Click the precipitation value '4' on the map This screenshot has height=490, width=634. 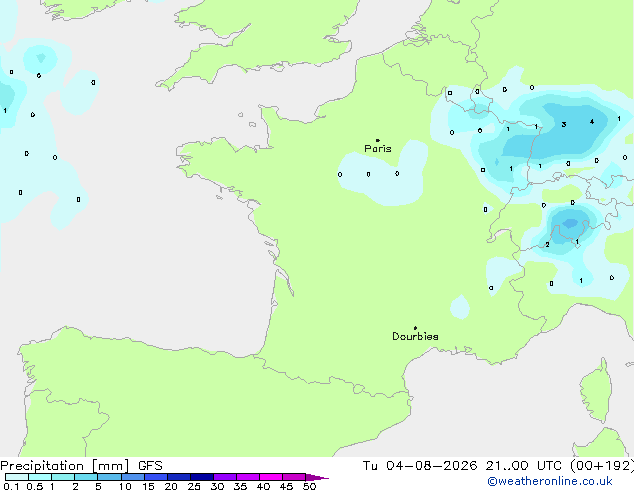point(592,122)
